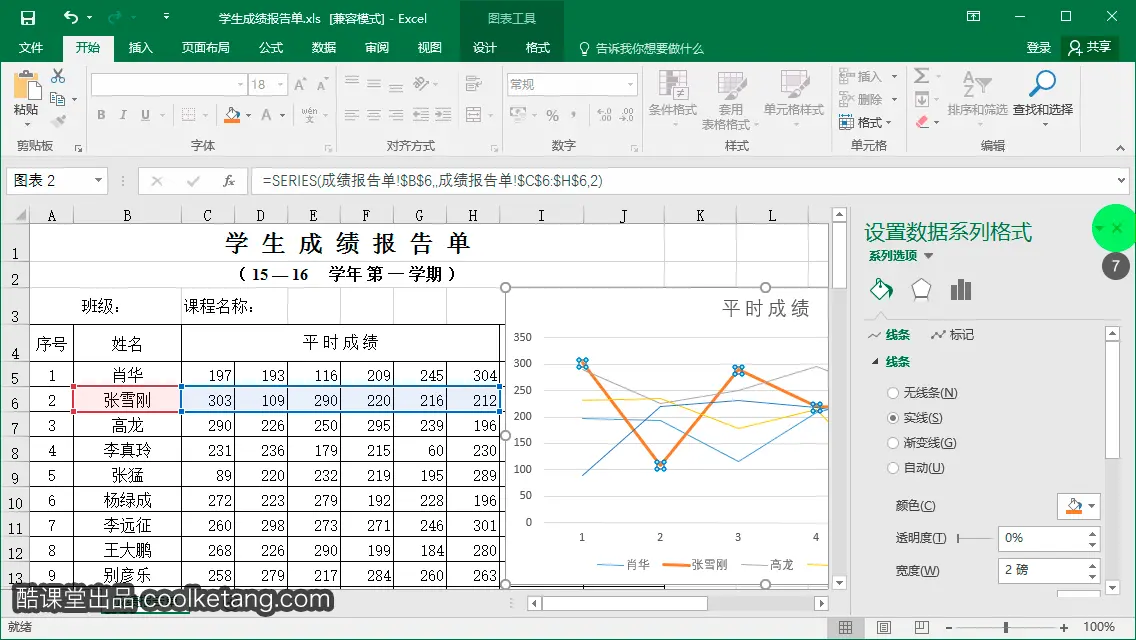Viewport: 1136px width, 640px height.
Task: Click the Paste clipboard icon
Action: pos(26,86)
